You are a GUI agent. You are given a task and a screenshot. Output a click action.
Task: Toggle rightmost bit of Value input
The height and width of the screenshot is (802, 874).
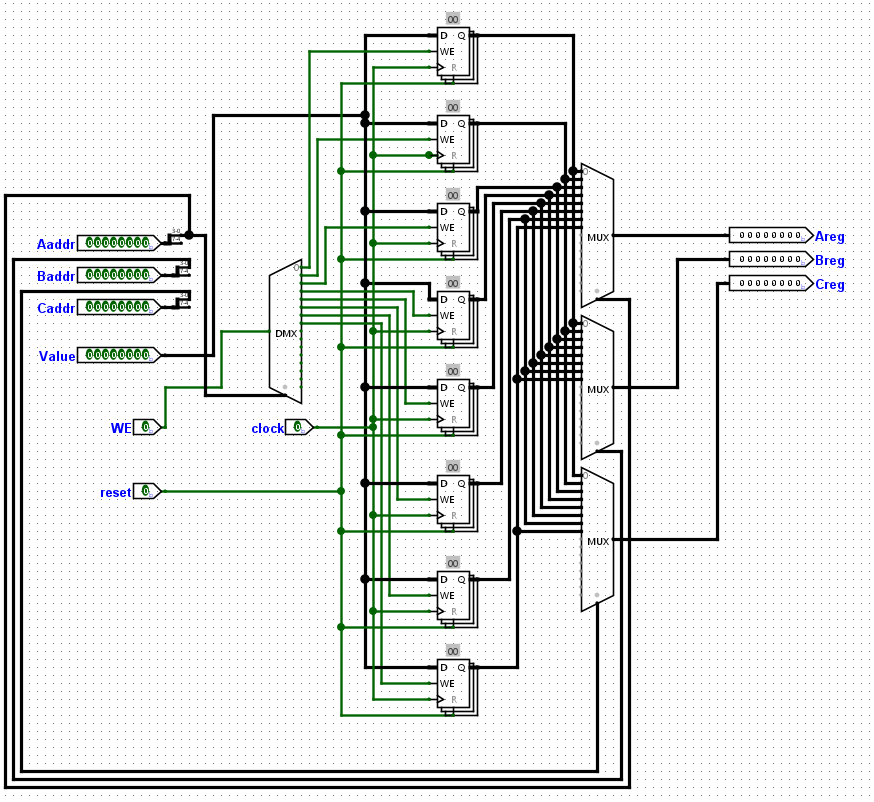click(145, 355)
